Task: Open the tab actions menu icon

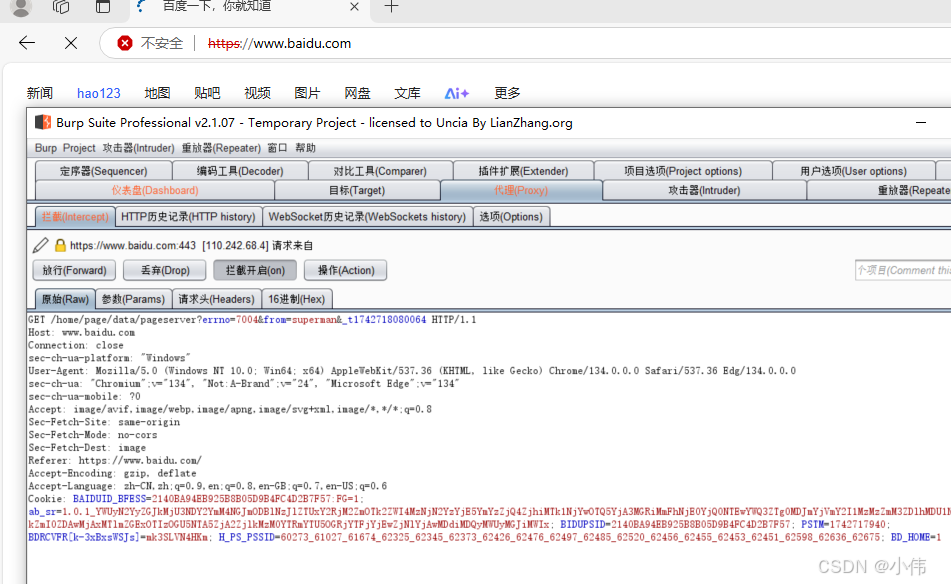Action: tap(103, 7)
